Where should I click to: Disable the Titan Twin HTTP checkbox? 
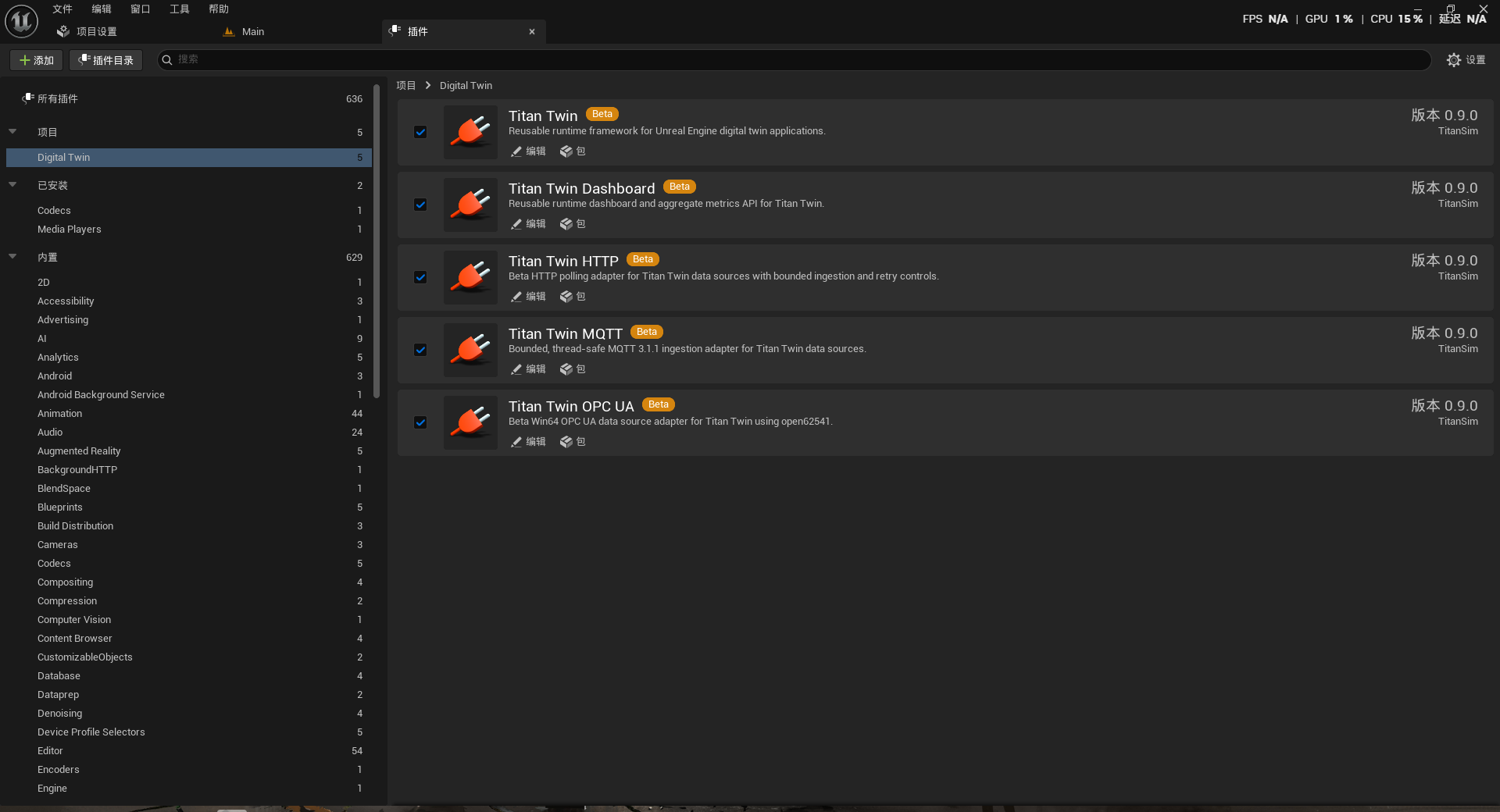point(420,277)
